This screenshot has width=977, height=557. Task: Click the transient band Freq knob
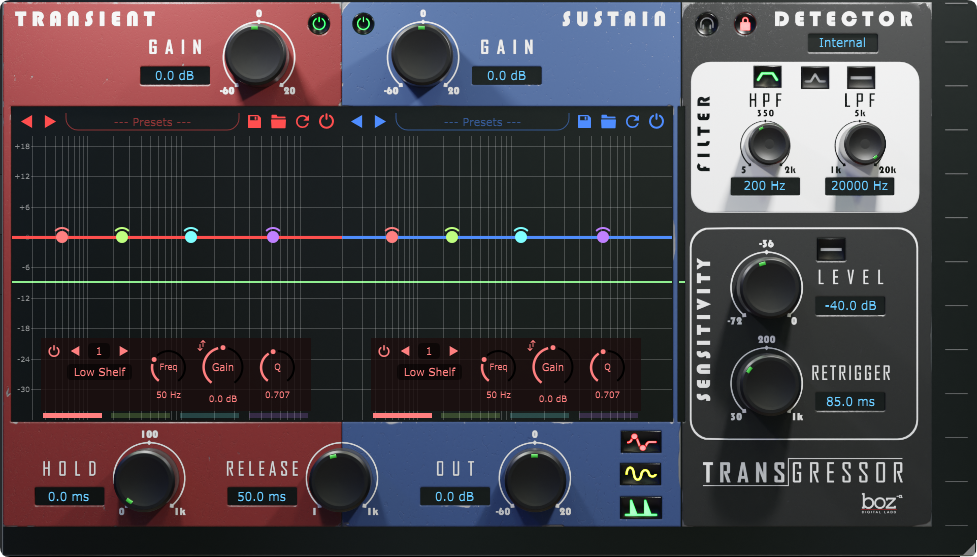[168, 368]
